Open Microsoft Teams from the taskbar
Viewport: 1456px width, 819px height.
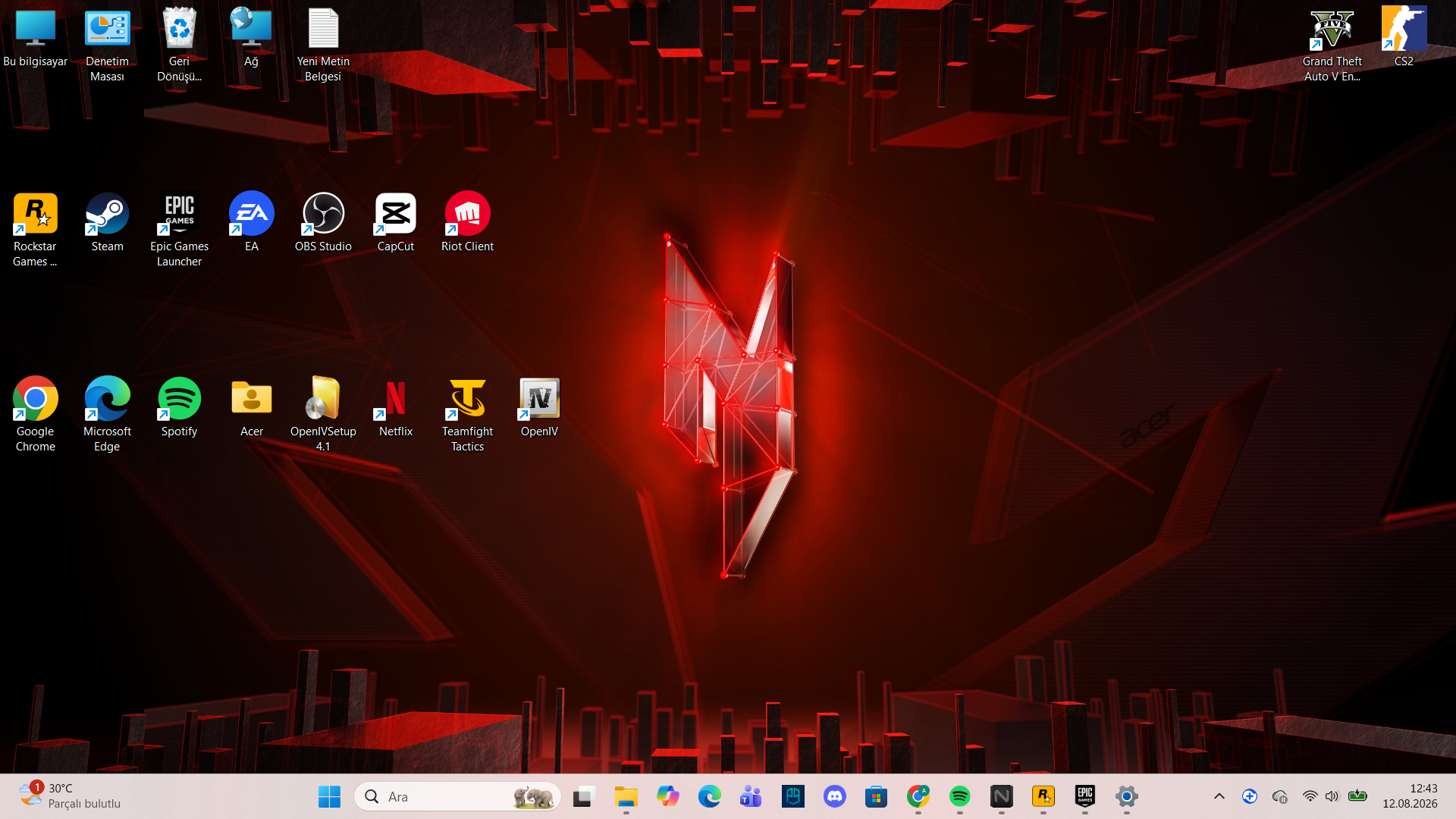[751, 797]
